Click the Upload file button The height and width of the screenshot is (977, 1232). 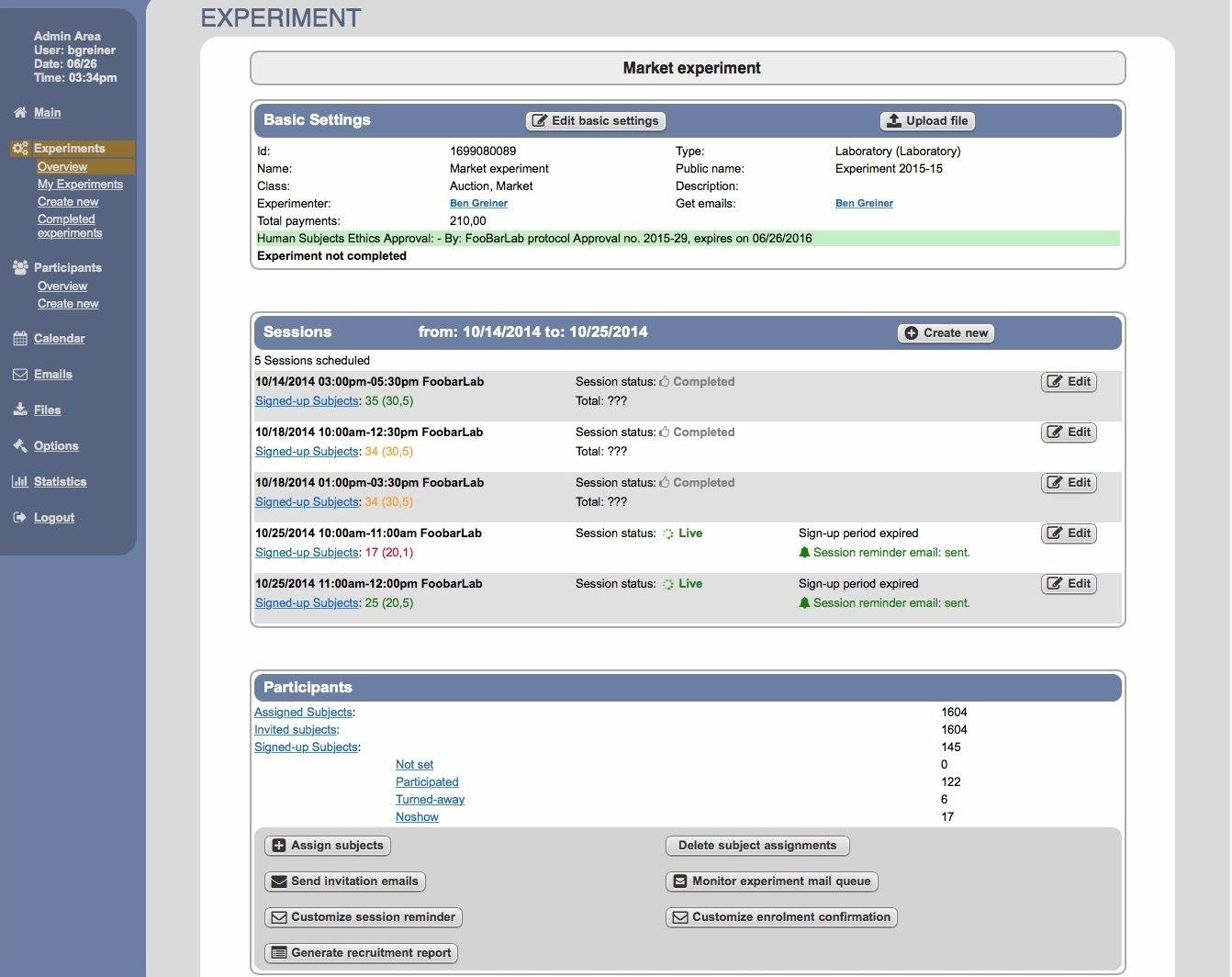click(x=927, y=120)
